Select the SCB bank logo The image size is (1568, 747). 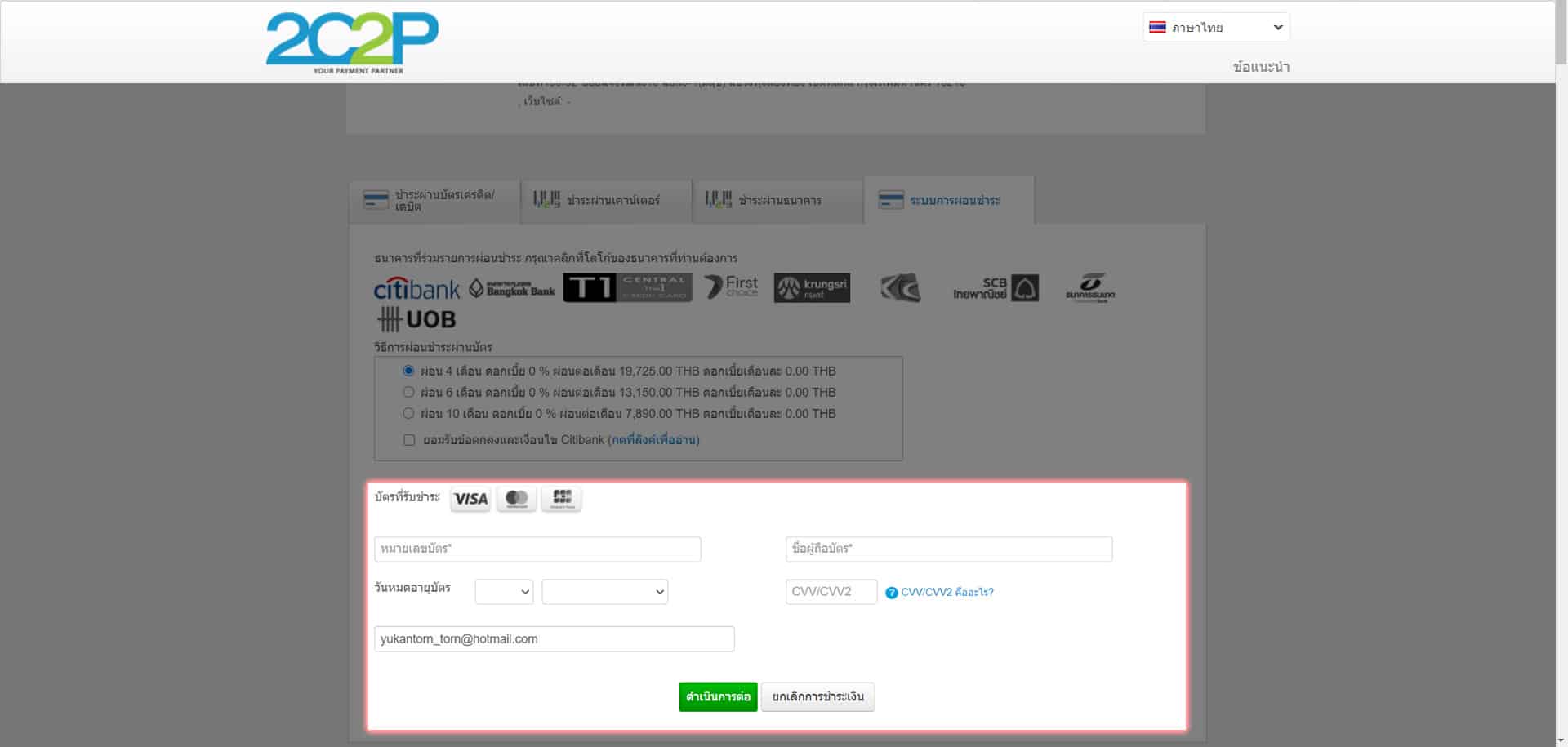coord(996,288)
